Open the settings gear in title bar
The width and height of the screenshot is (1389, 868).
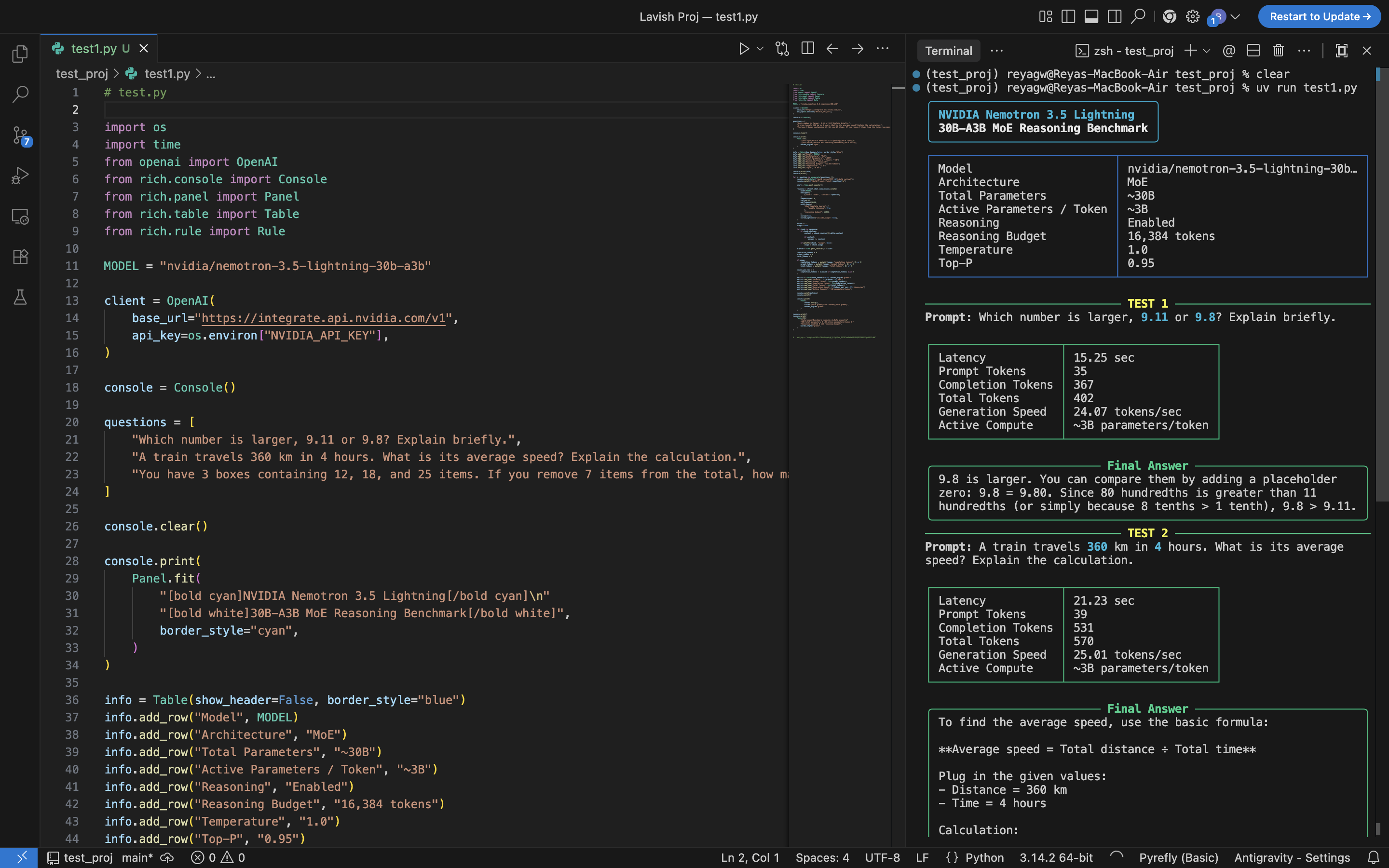click(x=1193, y=17)
